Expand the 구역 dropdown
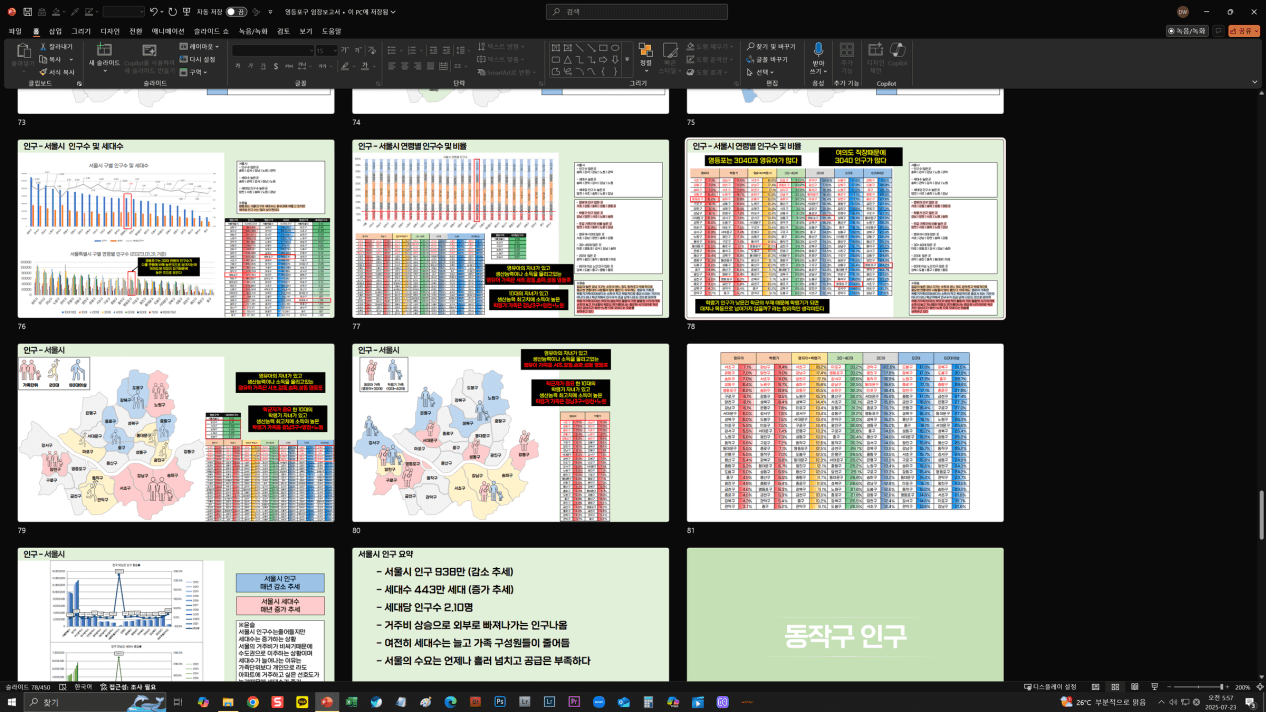This screenshot has height=712, width=1266. point(194,72)
